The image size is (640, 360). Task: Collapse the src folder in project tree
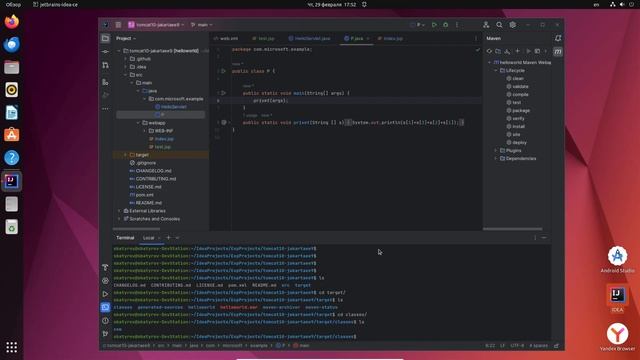[126, 75]
